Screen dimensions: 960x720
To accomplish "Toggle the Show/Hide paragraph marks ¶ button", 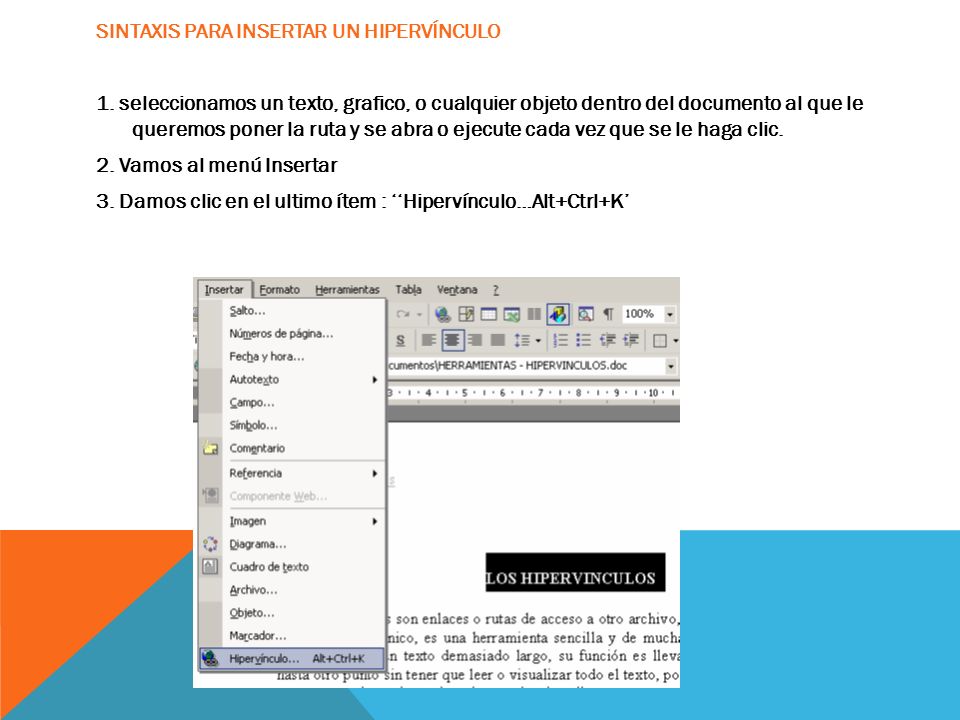I will (x=608, y=314).
